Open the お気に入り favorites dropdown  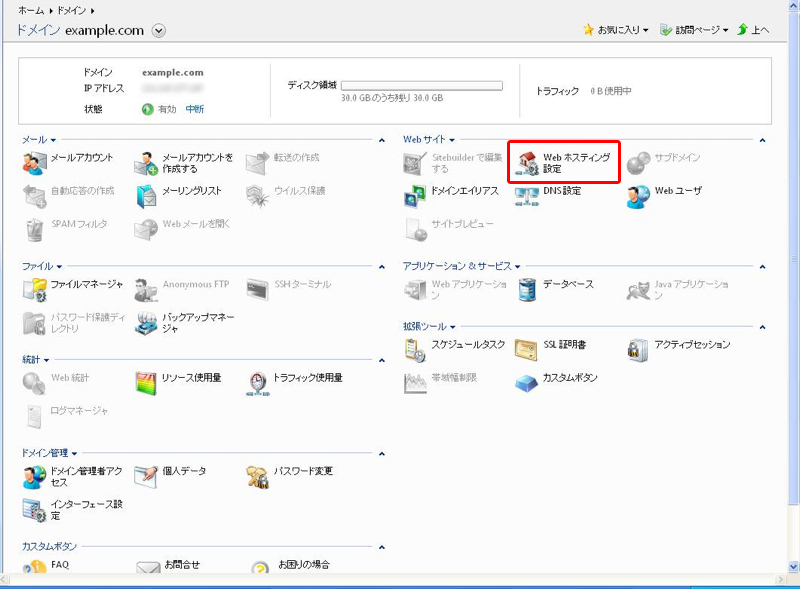tap(616, 30)
